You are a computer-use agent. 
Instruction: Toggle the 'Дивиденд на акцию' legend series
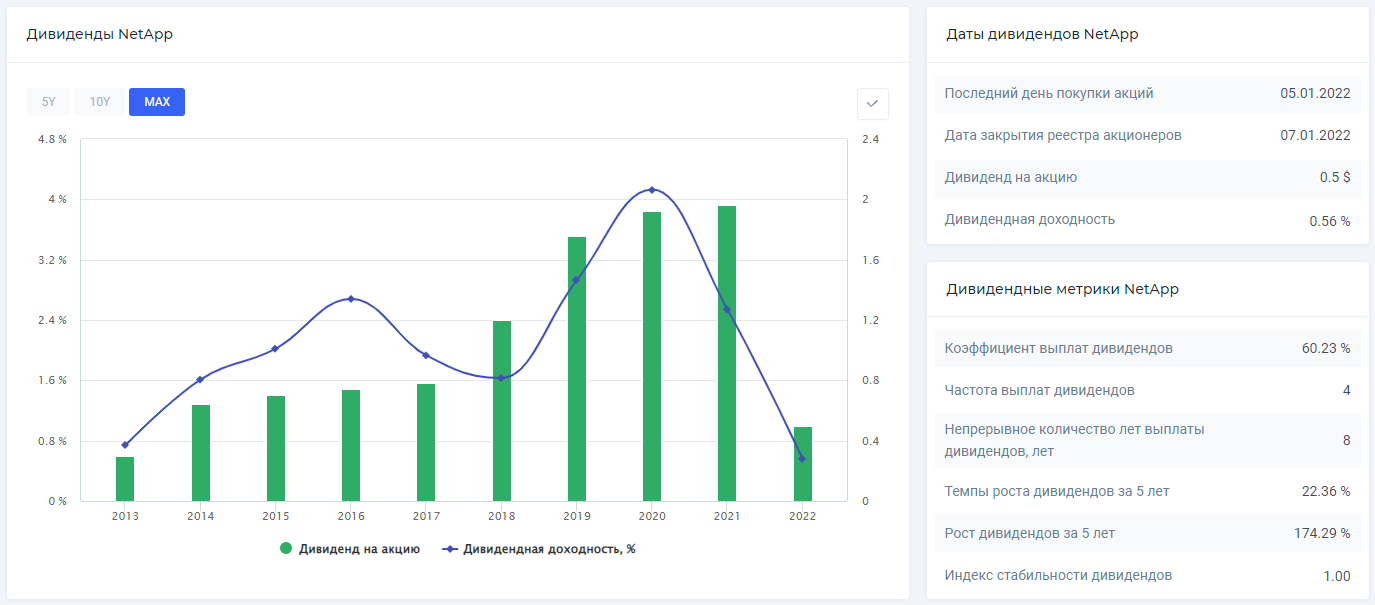click(359, 549)
